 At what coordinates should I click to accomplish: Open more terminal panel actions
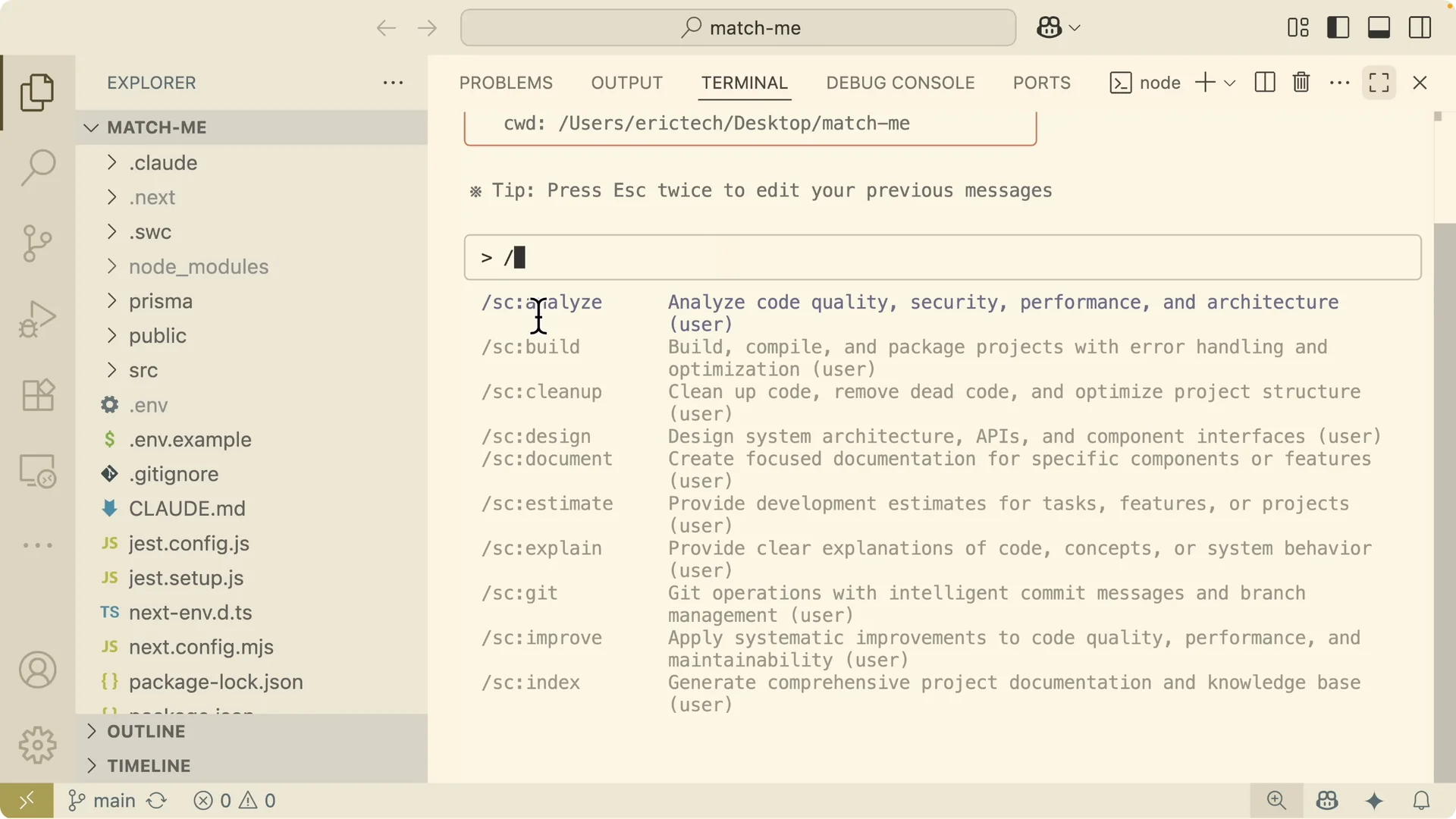[1340, 83]
